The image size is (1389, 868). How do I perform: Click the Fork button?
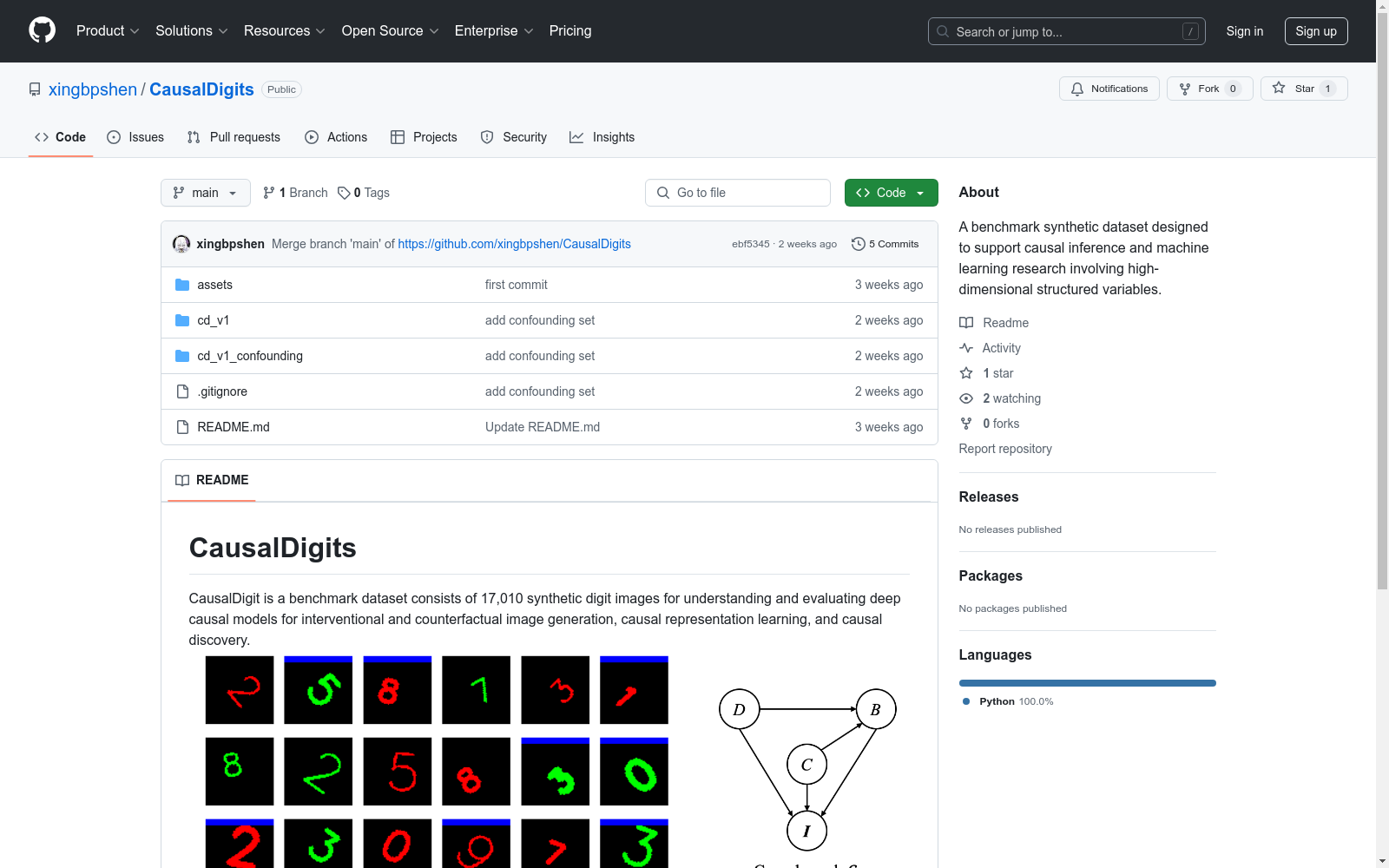coord(1209,89)
